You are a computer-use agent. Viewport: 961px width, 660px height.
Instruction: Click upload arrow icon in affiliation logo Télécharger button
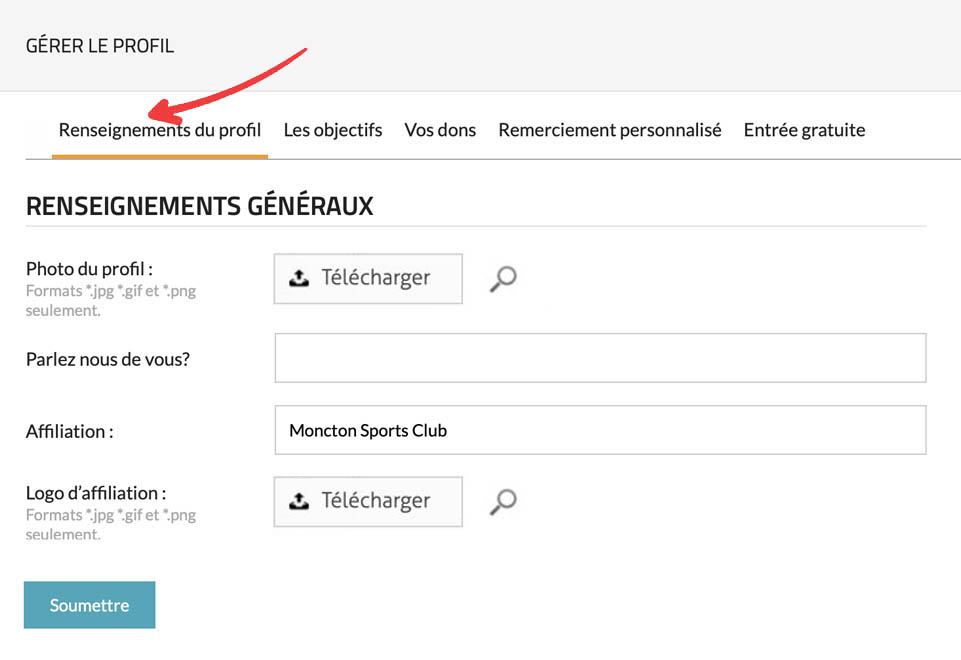pos(299,502)
